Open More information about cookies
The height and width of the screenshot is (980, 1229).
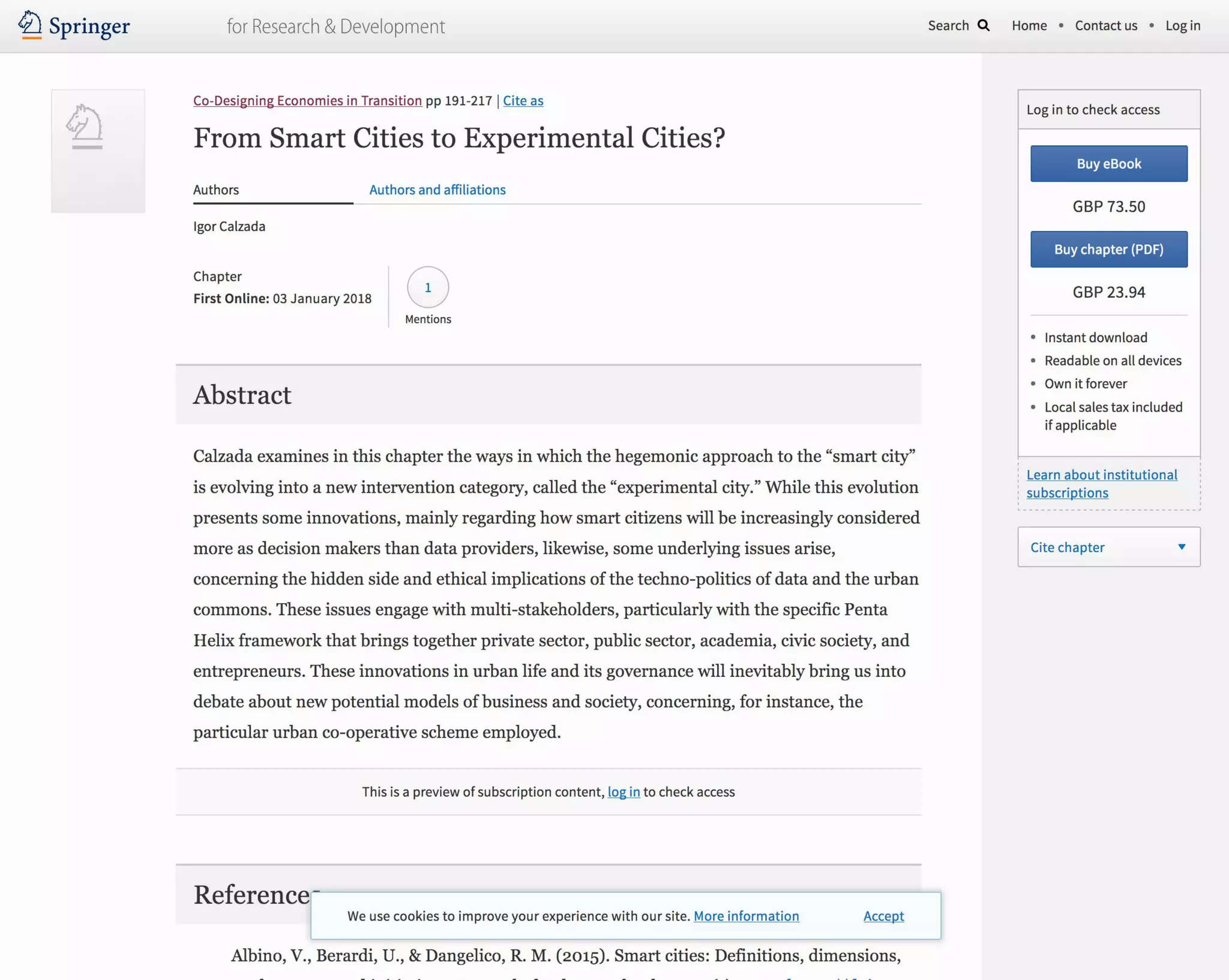[x=746, y=916]
